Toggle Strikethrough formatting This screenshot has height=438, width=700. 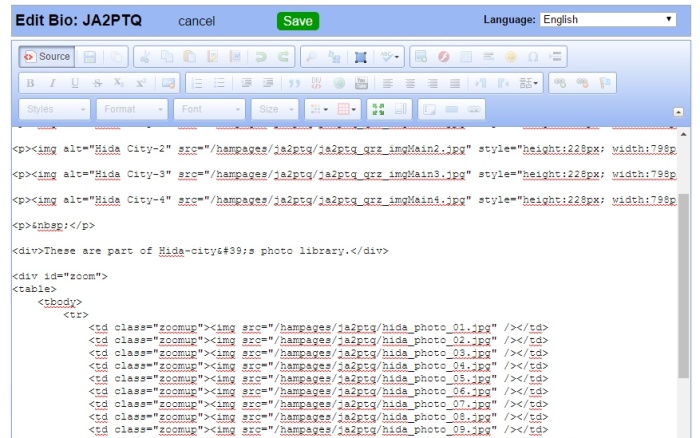[x=97, y=83]
